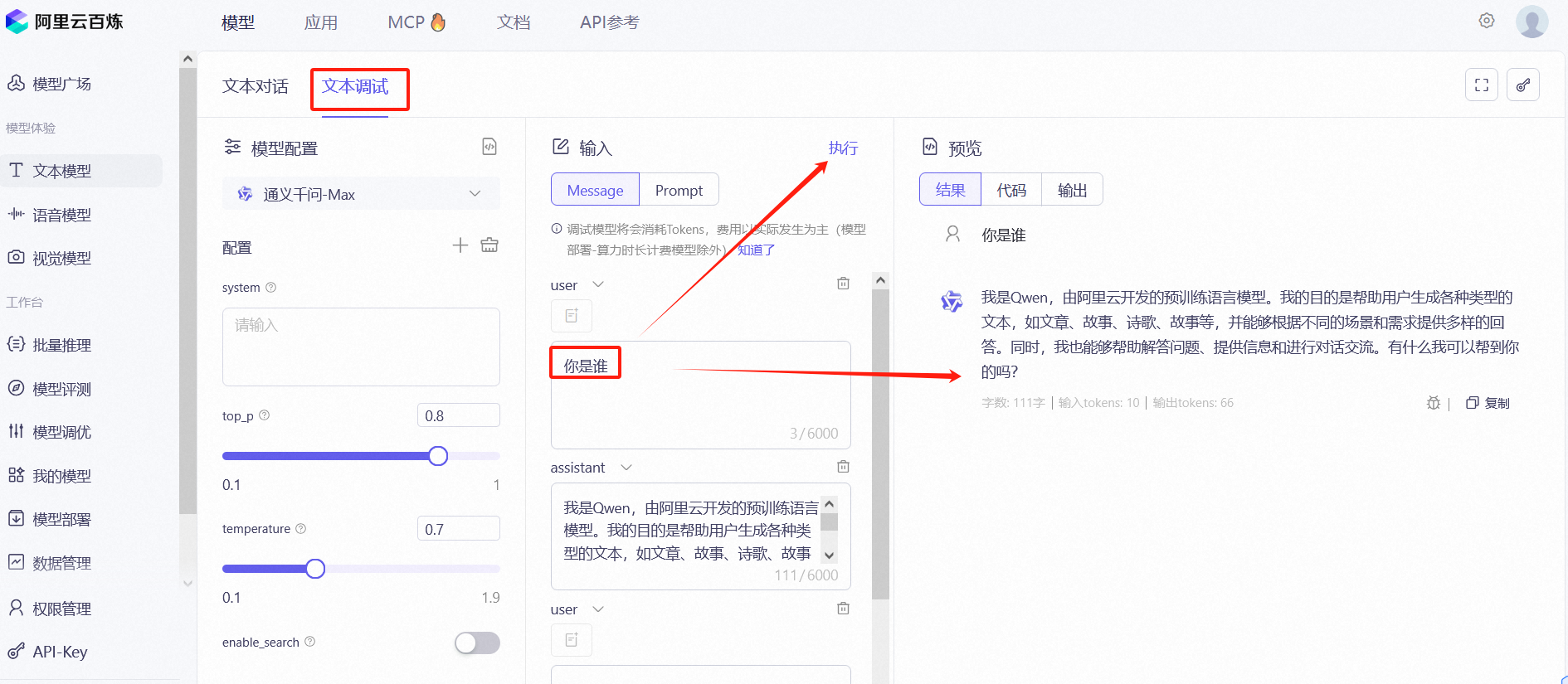Click the attachment icon under first user

[x=572, y=316]
